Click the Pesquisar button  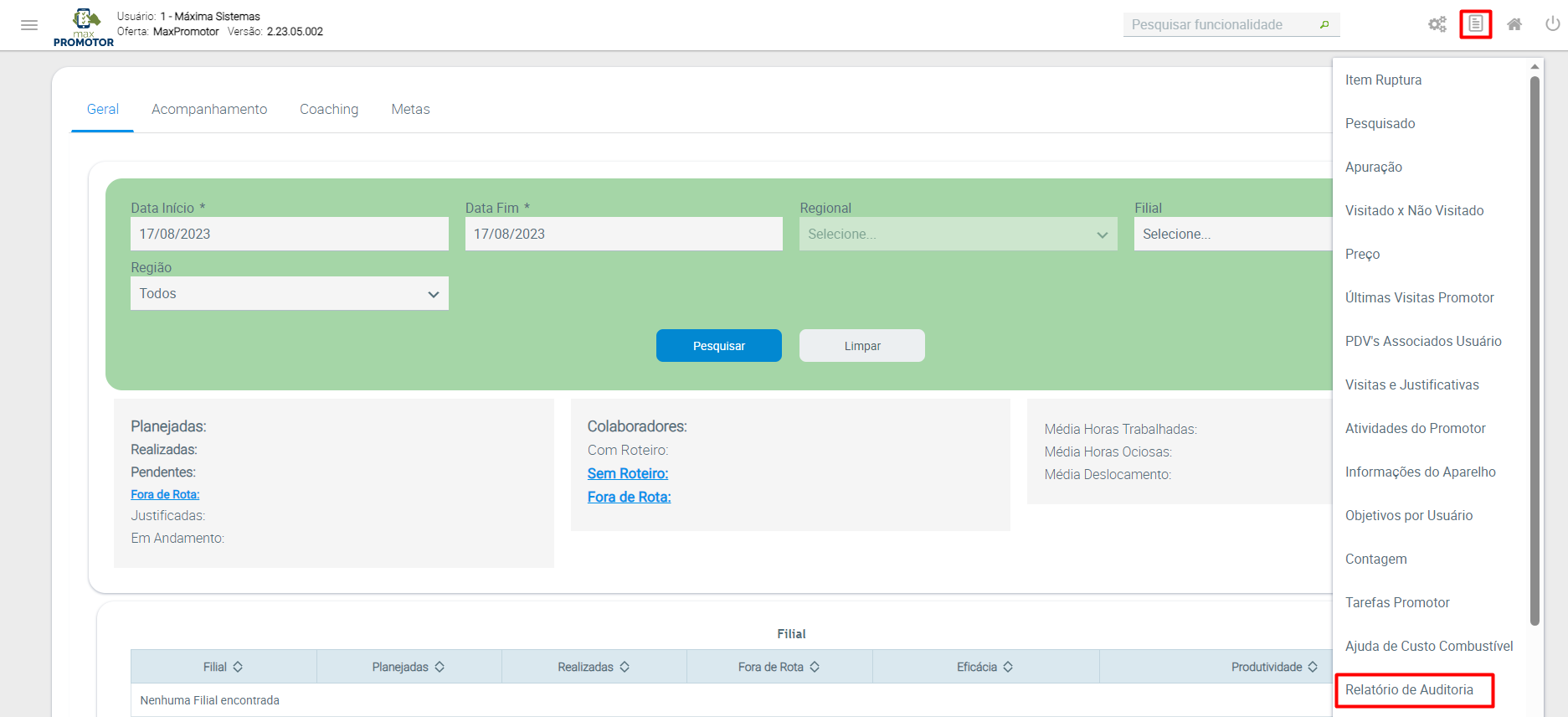[x=718, y=346]
